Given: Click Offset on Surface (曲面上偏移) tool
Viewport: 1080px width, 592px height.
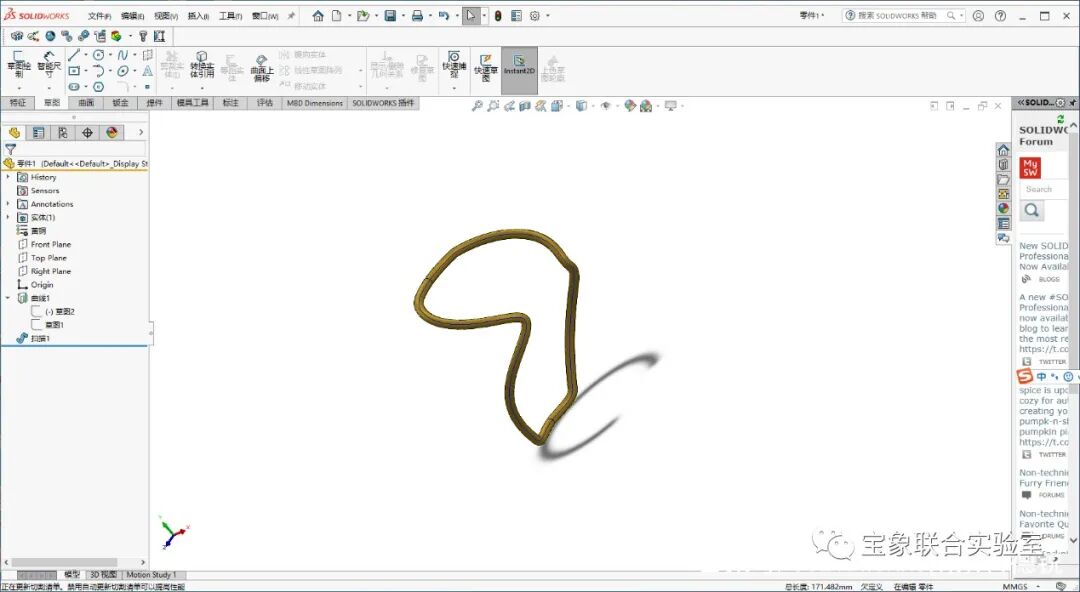Looking at the screenshot, I should pos(261,68).
